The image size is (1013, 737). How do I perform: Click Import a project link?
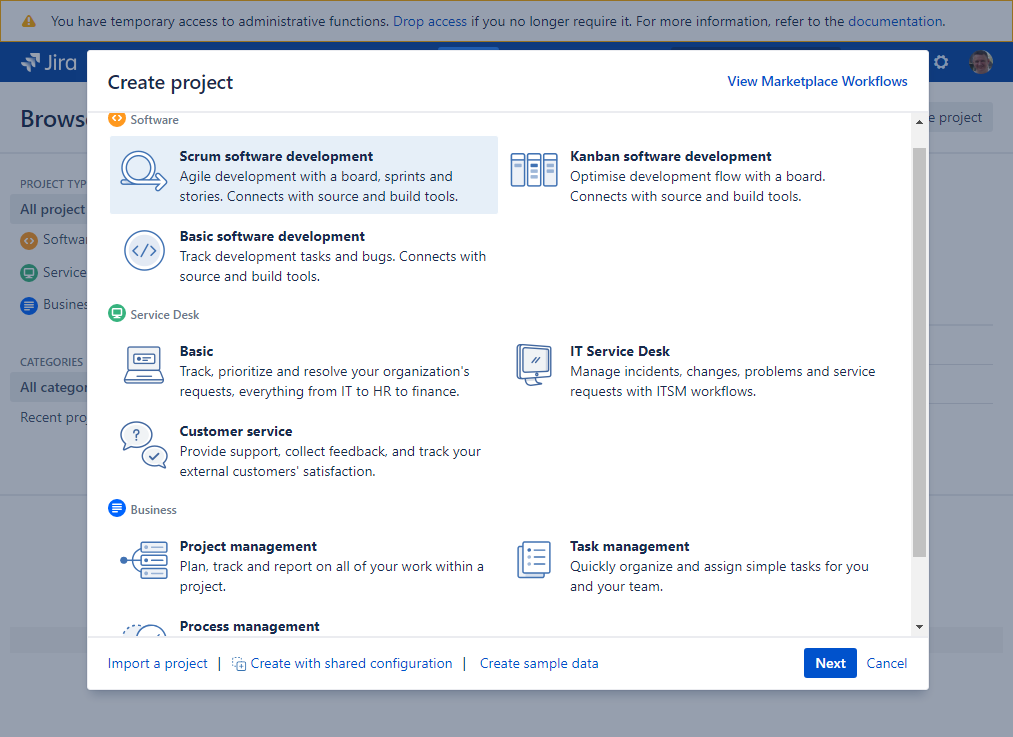pos(158,663)
